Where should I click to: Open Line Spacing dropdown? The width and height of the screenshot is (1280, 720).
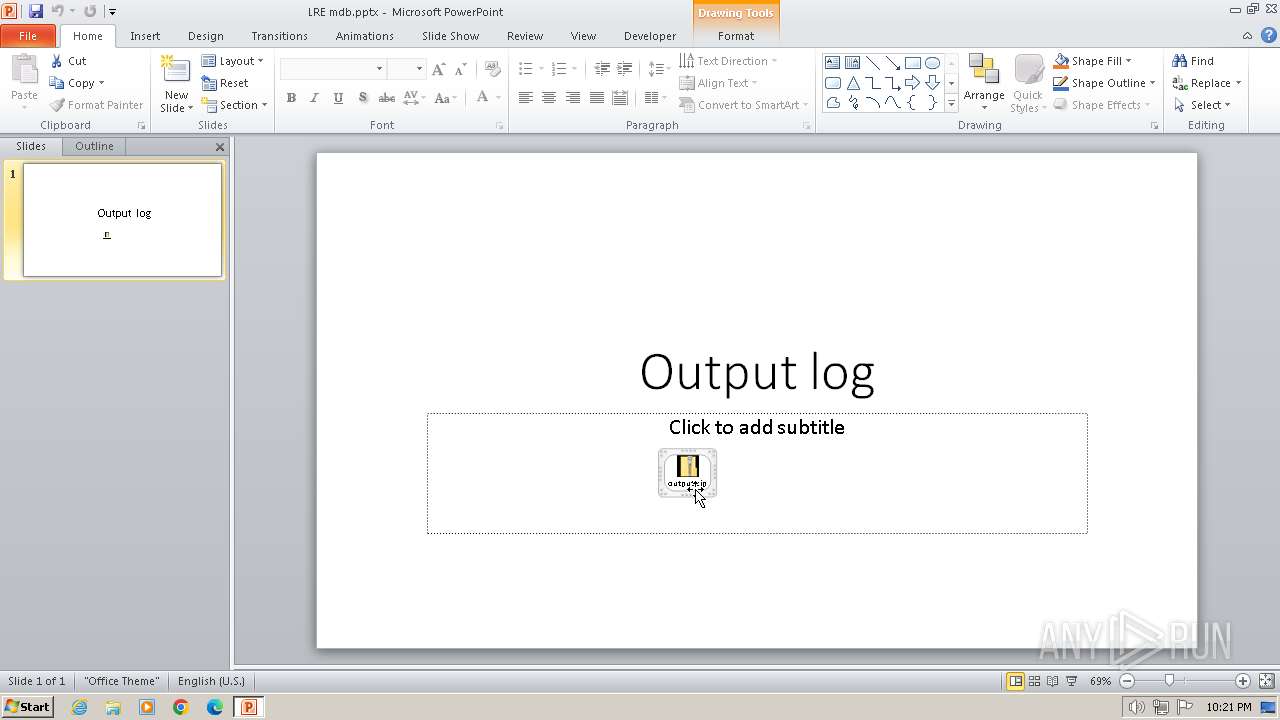click(x=659, y=69)
